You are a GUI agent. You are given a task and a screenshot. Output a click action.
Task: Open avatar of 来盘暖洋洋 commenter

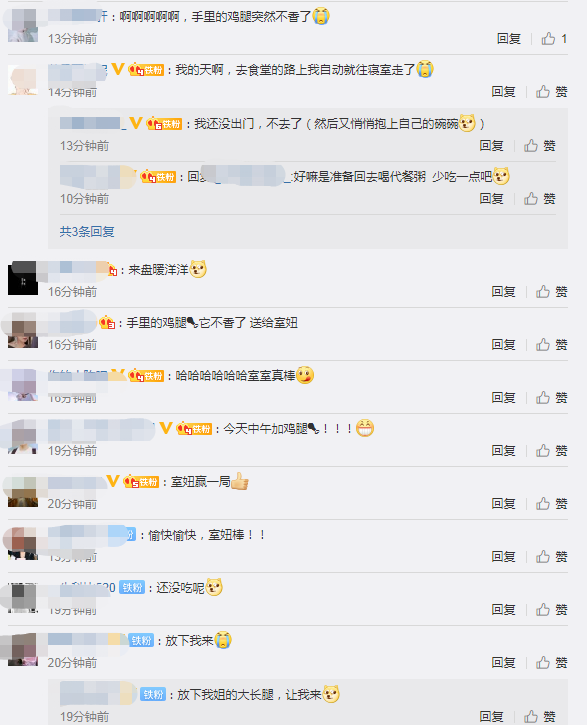[23, 280]
